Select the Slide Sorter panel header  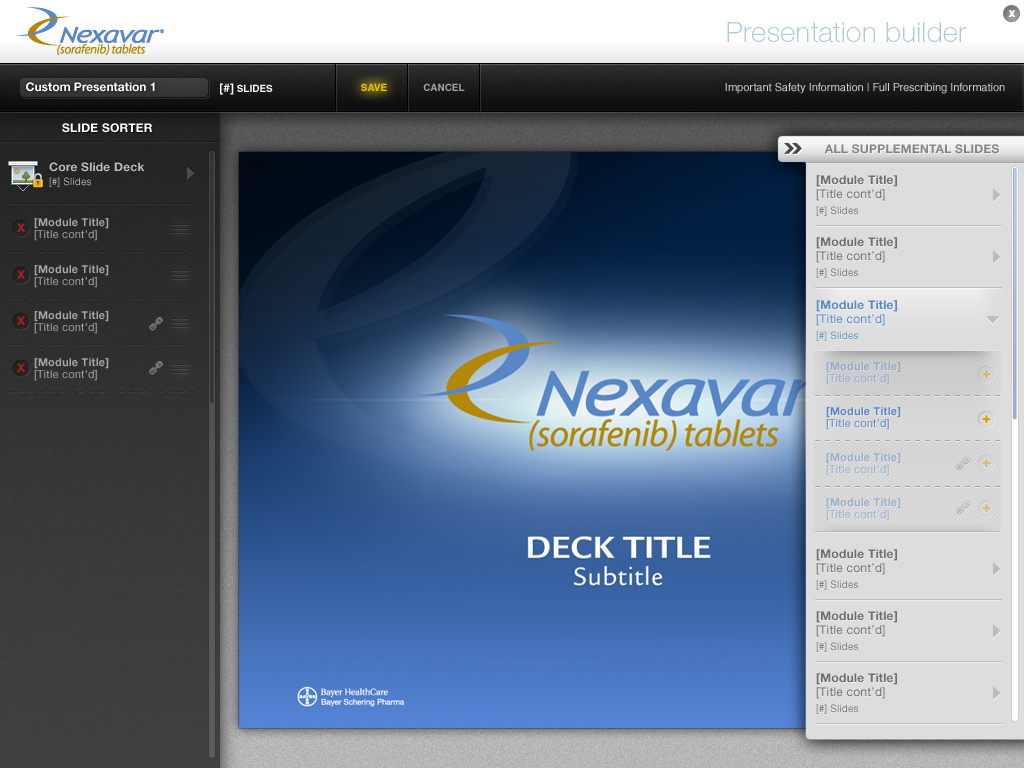(107, 128)
